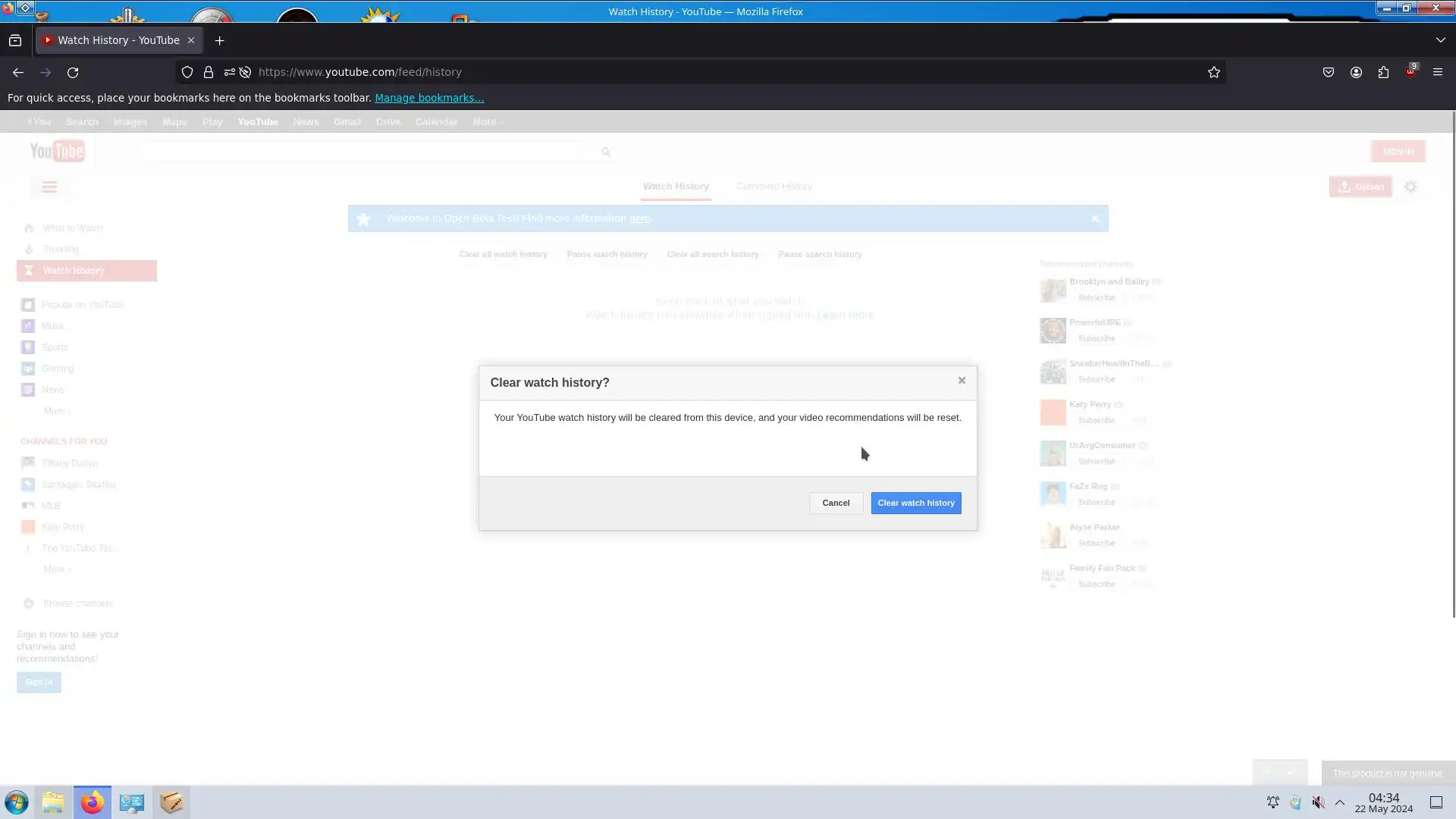Open a new browser tab

click(x=220, y=41)
